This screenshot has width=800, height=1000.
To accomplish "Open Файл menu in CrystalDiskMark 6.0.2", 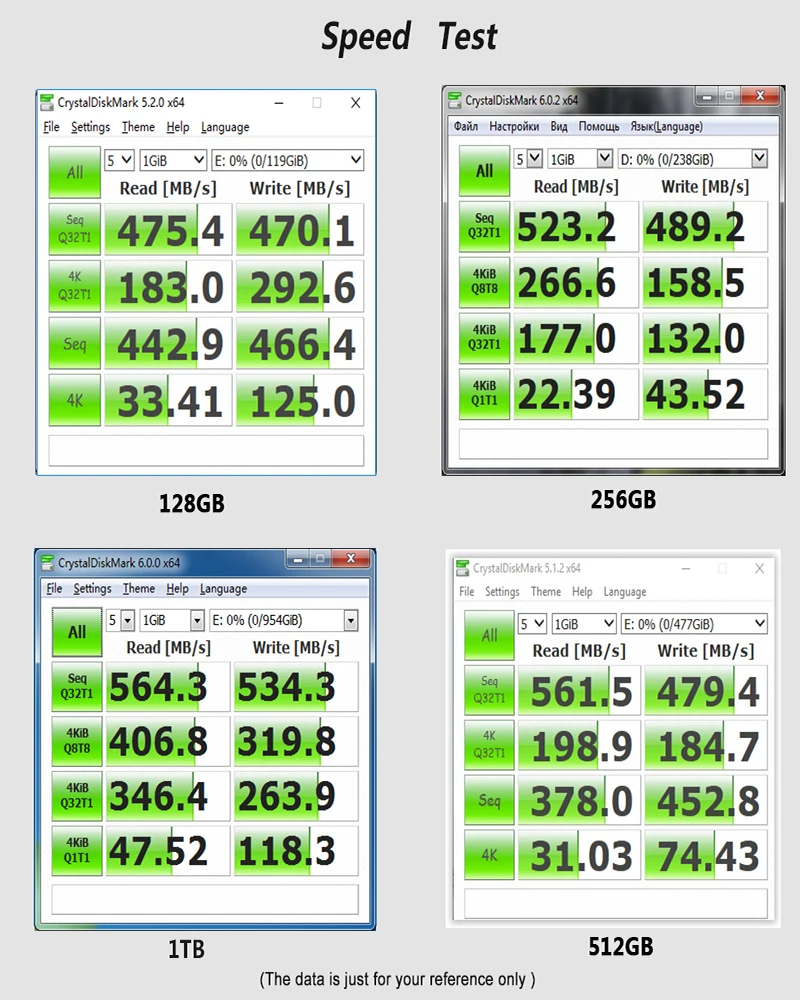I will click(x=466, y=126).
